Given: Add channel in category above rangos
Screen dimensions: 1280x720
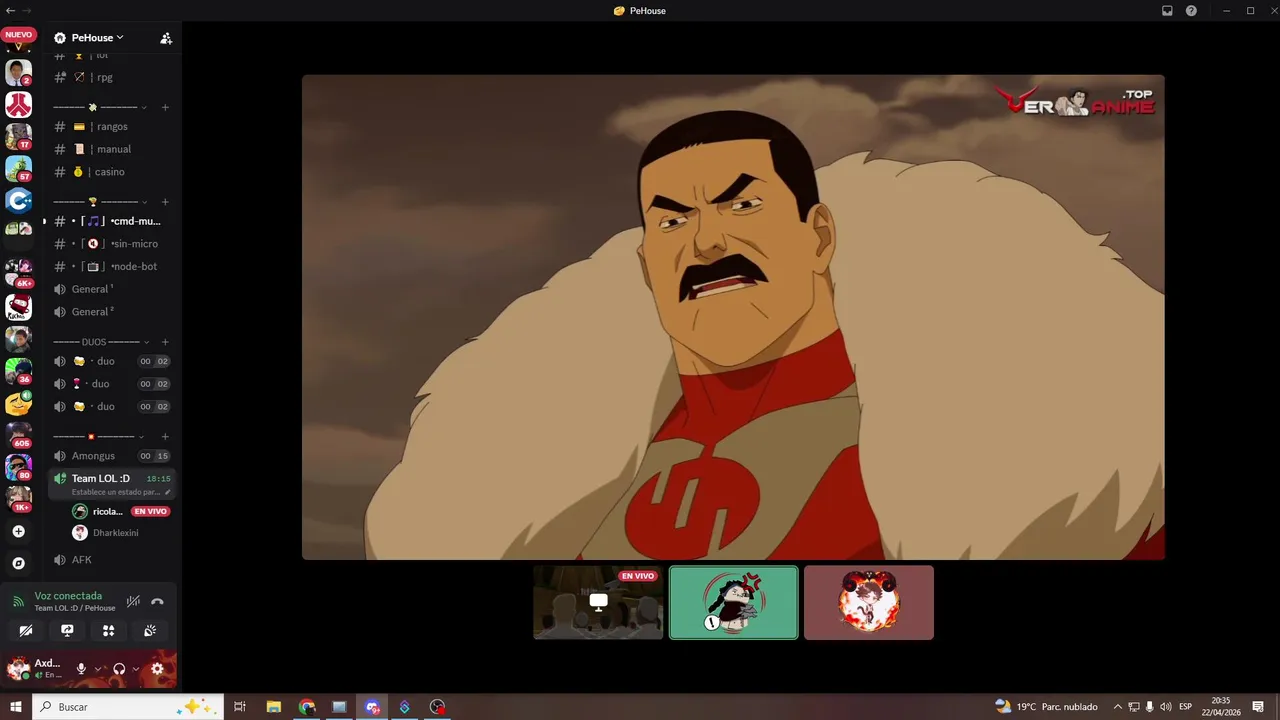Looking at the screenshot, I should pos(165,107).
